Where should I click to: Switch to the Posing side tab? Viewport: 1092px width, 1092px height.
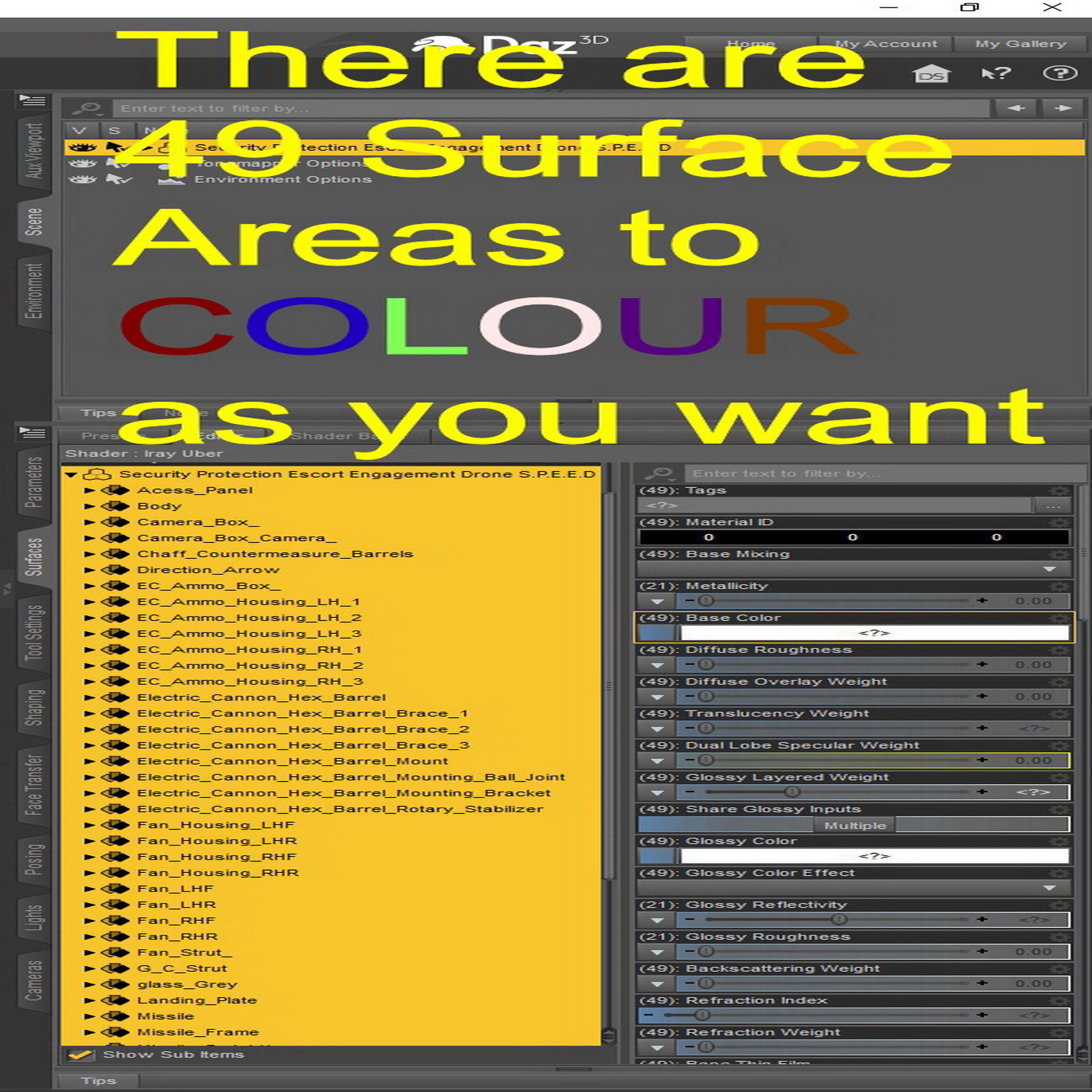point(33,859)
